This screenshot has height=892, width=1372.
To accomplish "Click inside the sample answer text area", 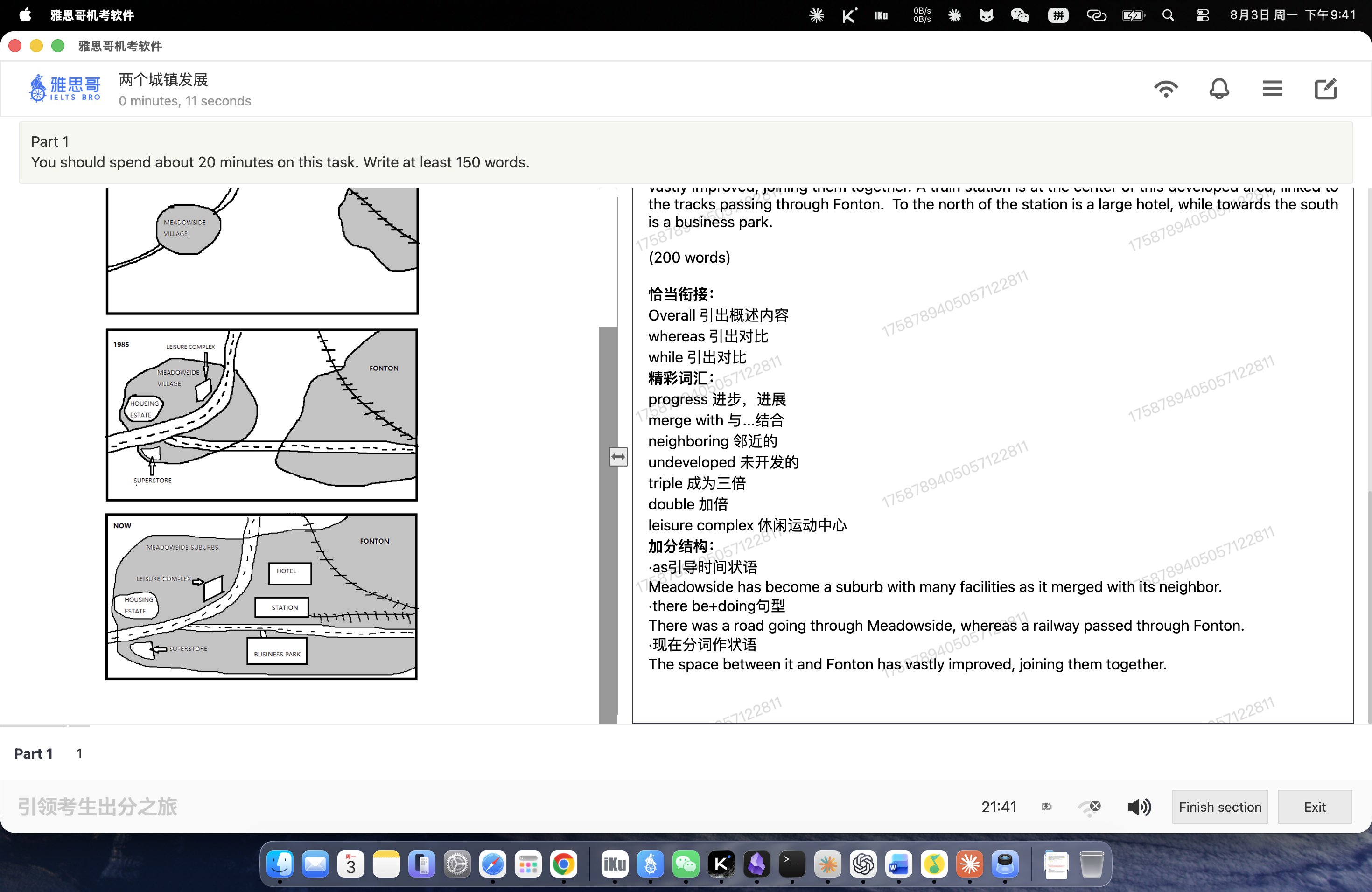I will [x=993, y=455].
